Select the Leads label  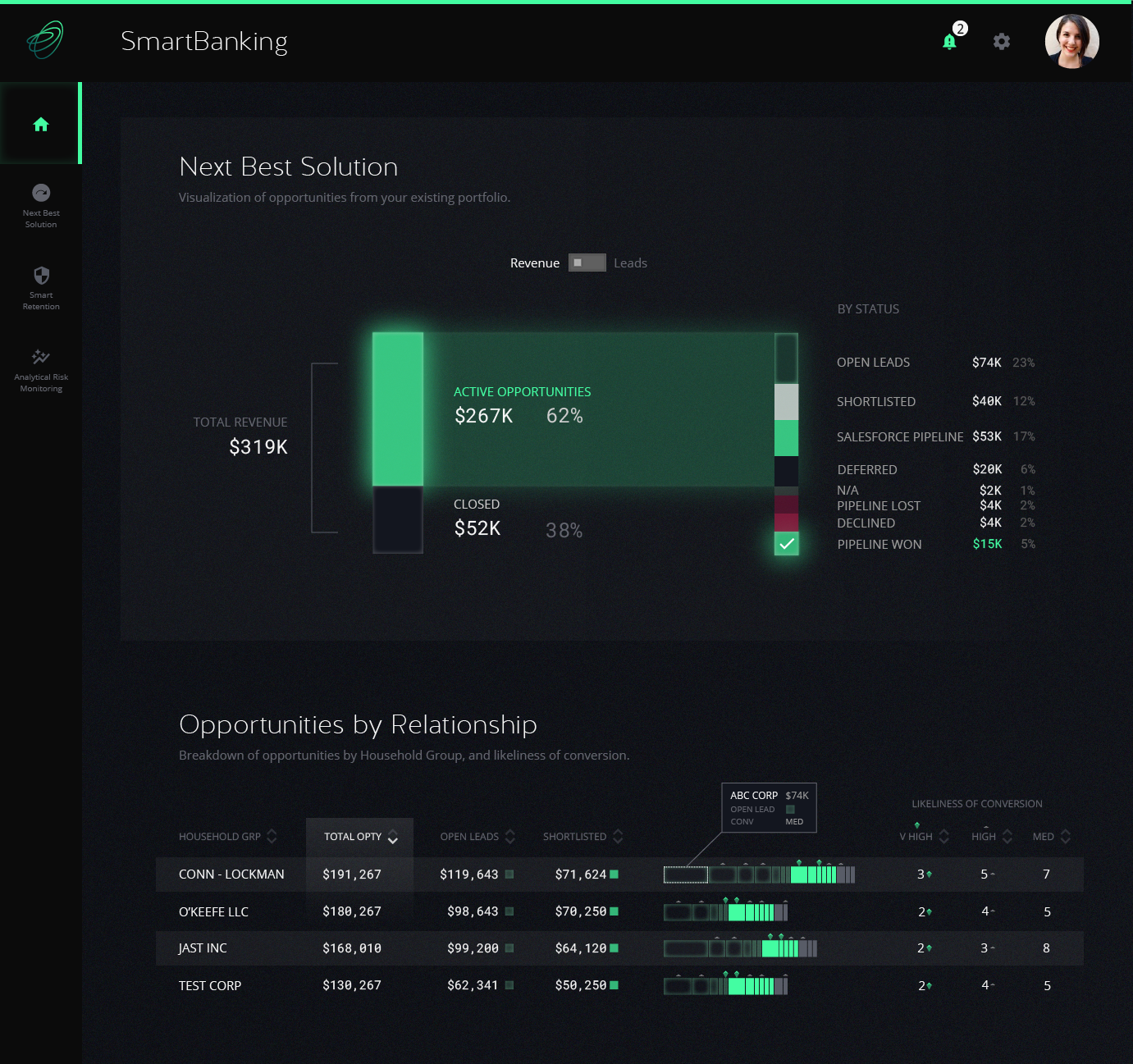click(x=630, y=263)
